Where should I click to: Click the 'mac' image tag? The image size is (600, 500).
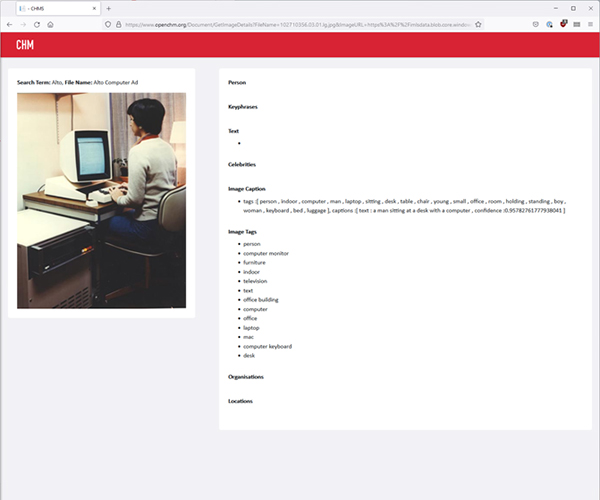click(x=248, y=337)
